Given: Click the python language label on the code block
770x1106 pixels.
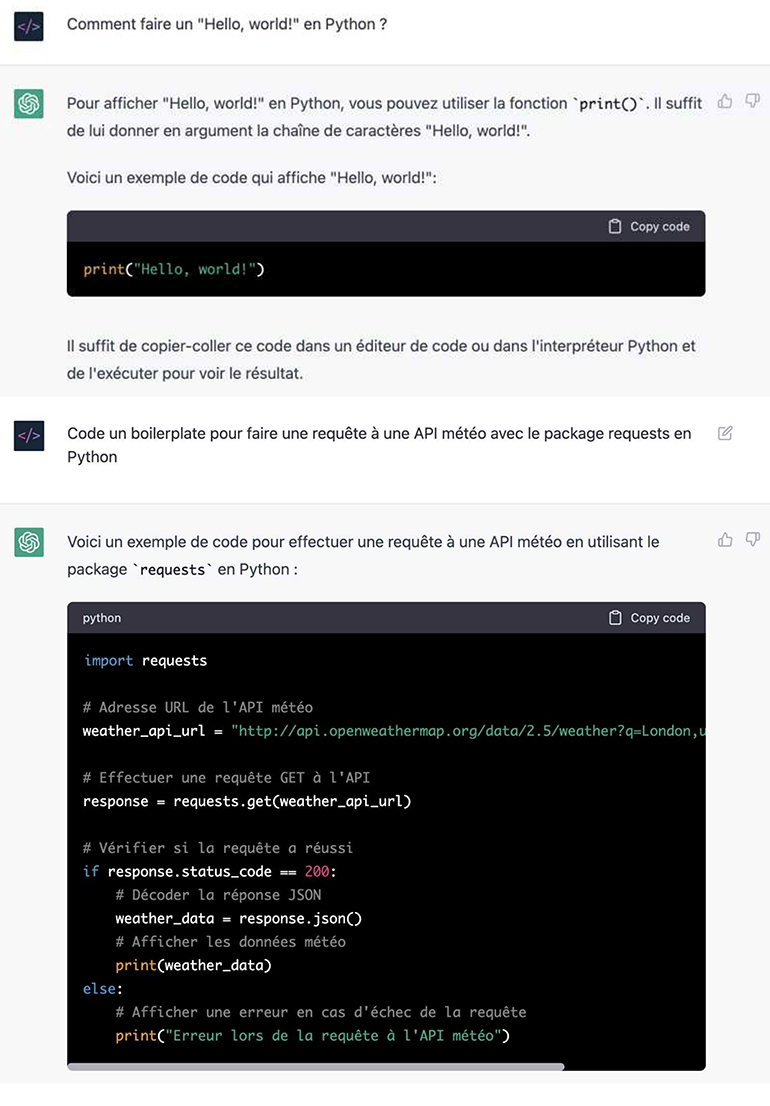Looking at the screenshot, I should [102, 618].
